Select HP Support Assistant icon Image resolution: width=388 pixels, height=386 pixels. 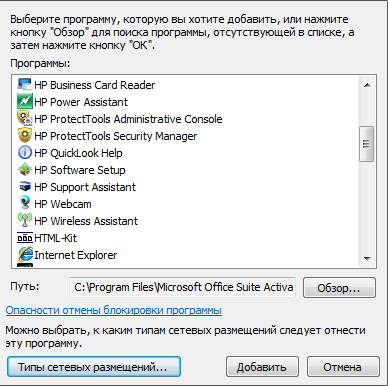coord(25,187)
